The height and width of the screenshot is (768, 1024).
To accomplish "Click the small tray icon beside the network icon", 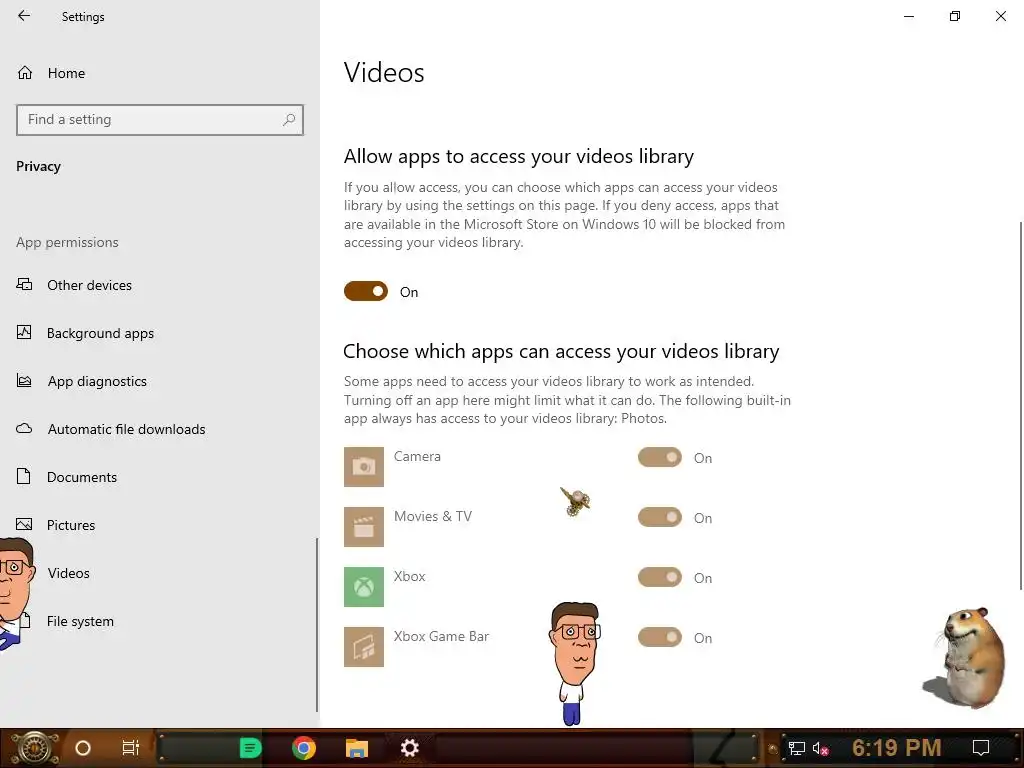I will (x=773, y=749).
